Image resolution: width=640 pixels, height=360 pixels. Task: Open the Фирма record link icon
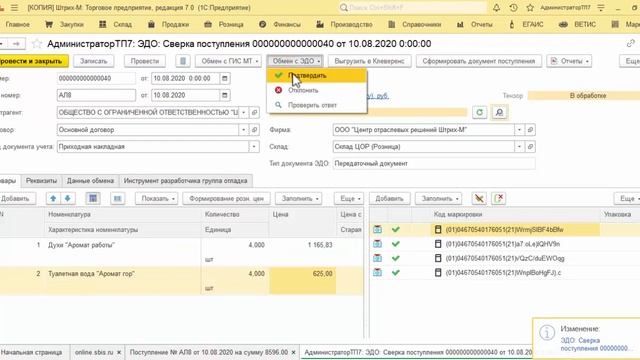click(x=530, y=130)
